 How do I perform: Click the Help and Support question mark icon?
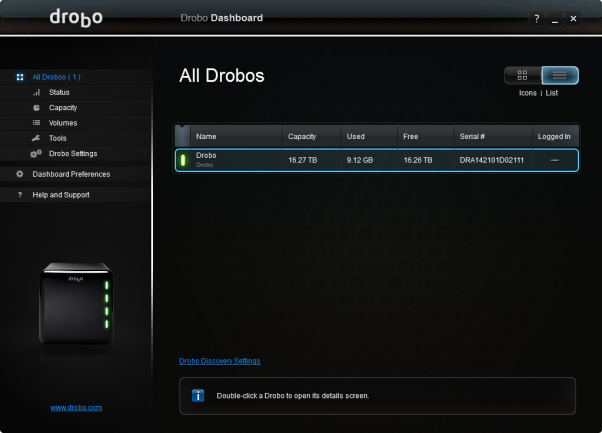pyautogui.click(x=20, y=195)
